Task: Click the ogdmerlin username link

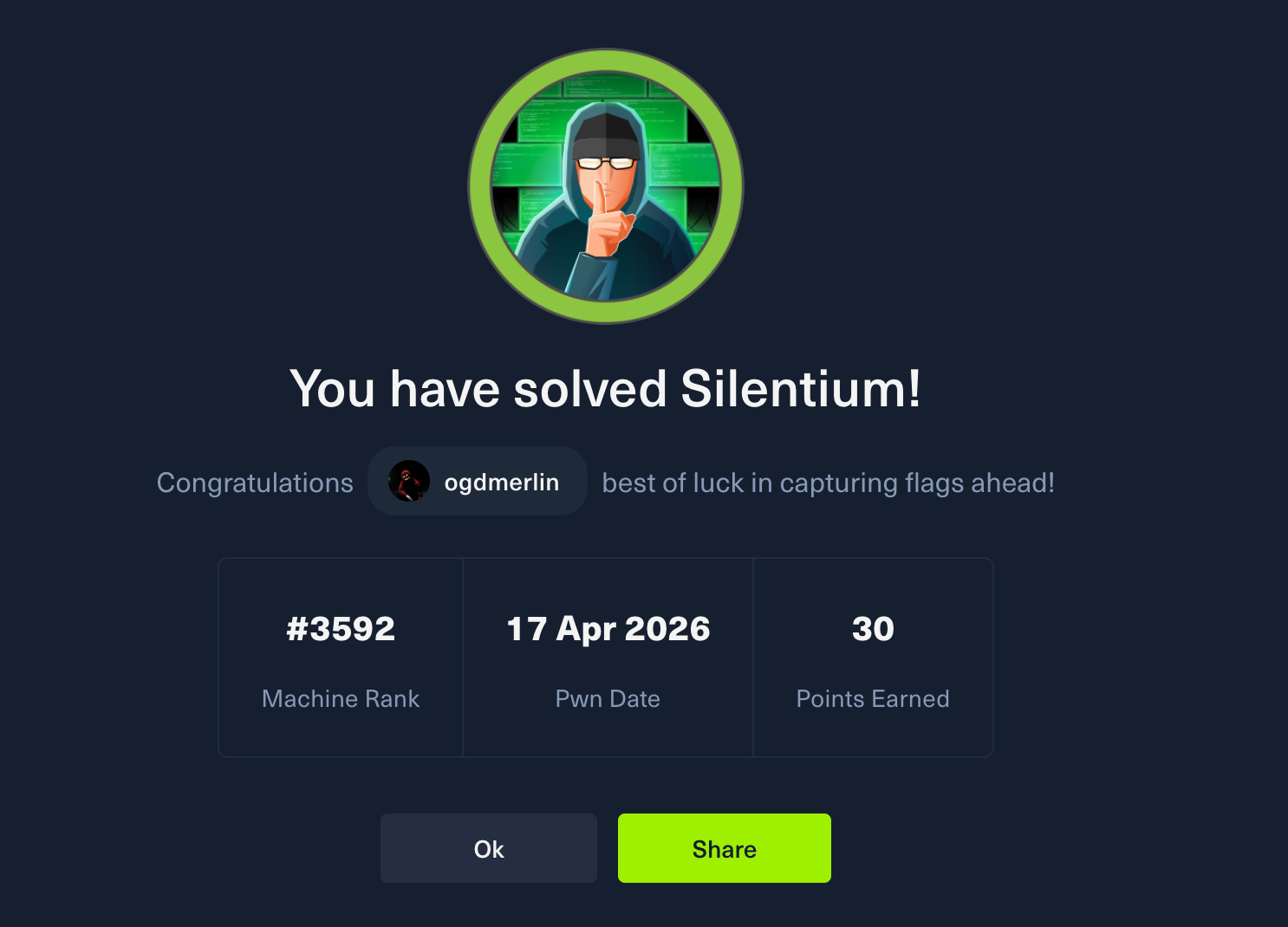Action: pyautogui.click(x=501, y=483)
